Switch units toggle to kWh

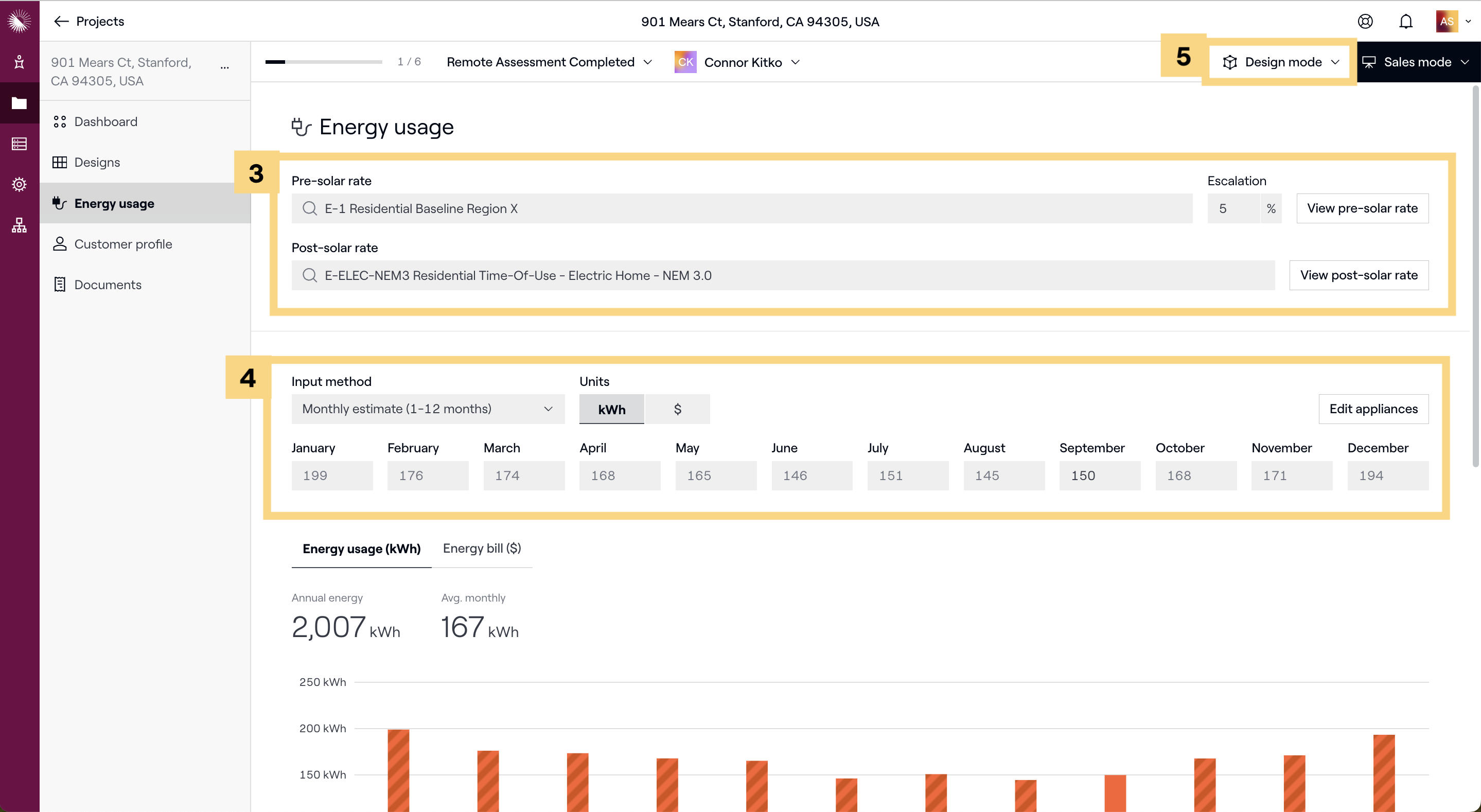coord(611,409)
